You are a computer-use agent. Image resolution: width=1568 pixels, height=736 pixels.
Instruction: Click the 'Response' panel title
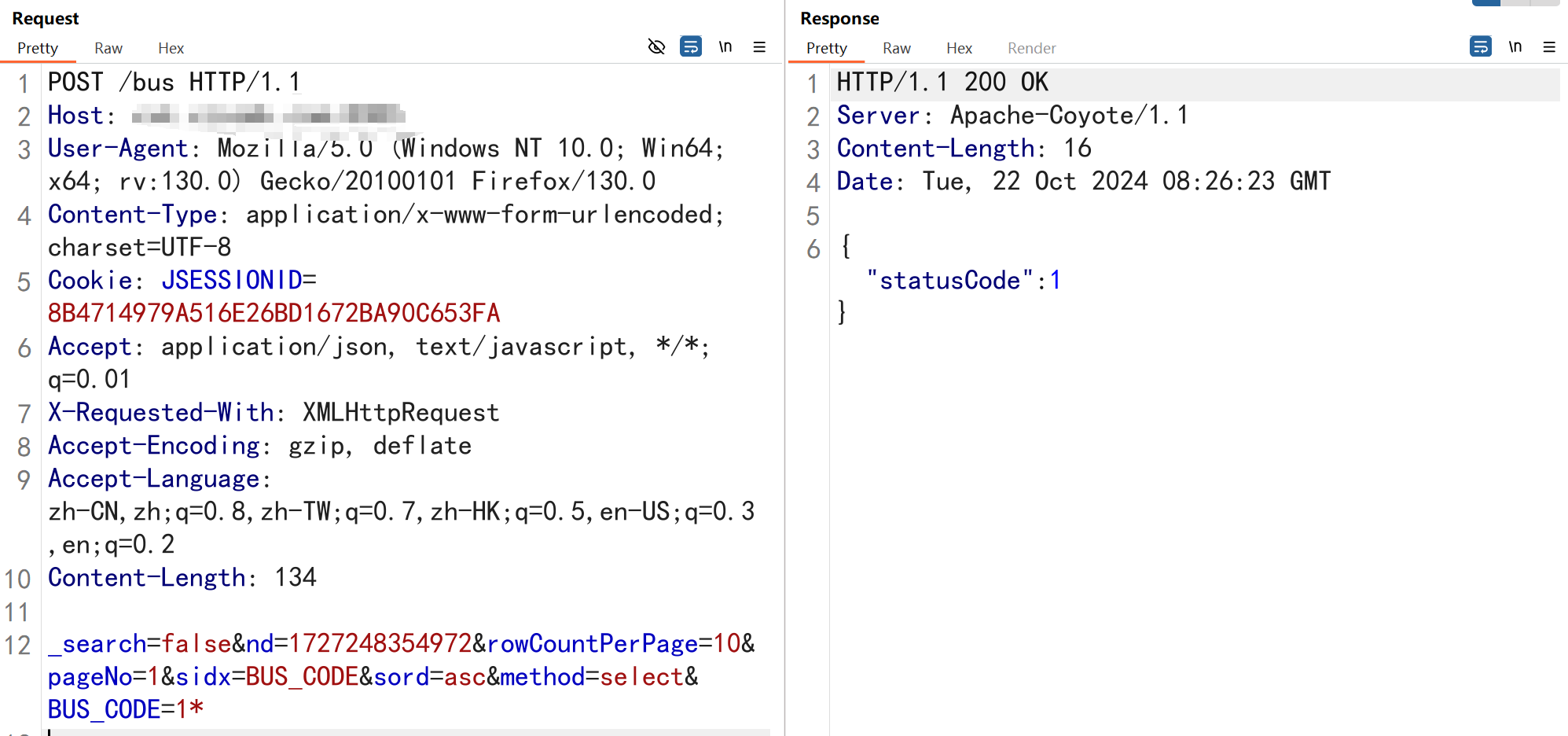pyautogui.click(x=839, y=18)
